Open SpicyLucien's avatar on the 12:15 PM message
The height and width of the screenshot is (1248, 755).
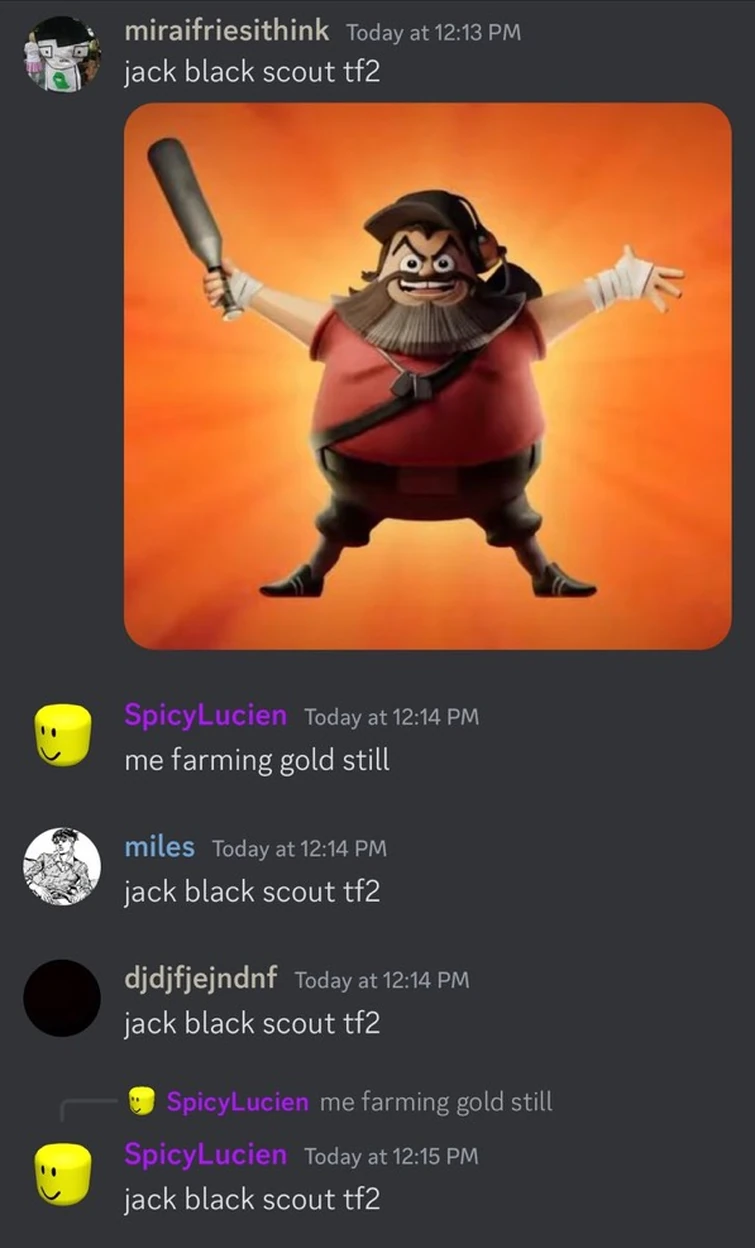pos(62,1174)
